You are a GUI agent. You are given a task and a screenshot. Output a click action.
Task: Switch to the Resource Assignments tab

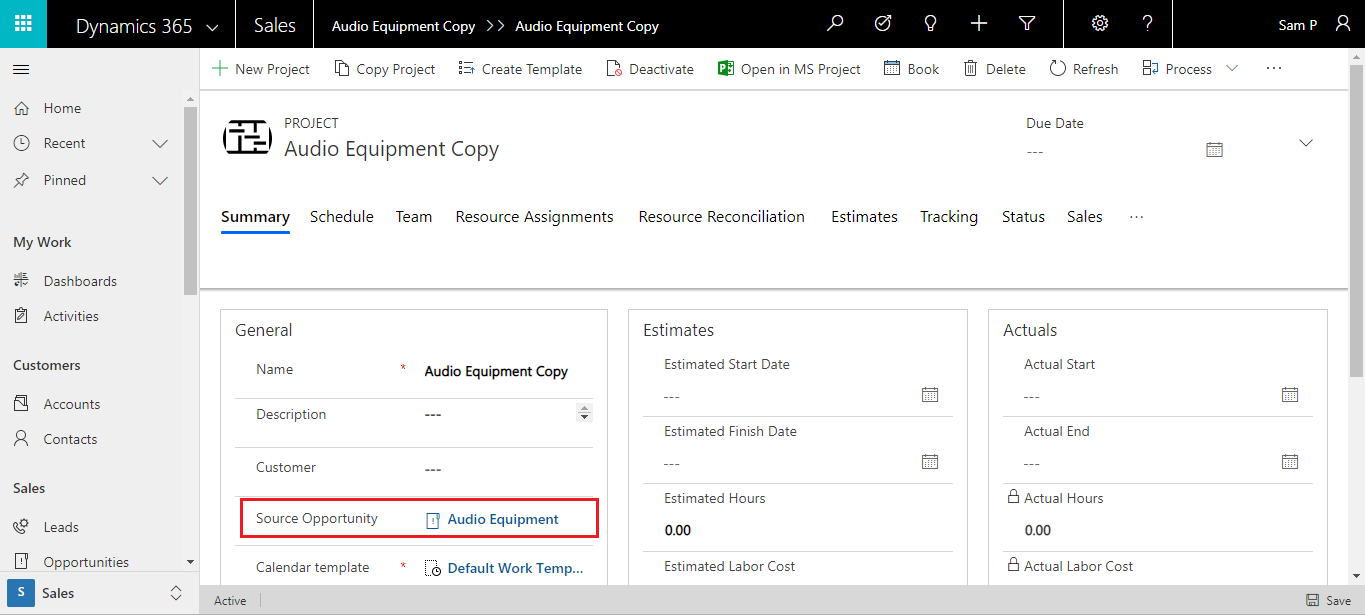(535, 217)
